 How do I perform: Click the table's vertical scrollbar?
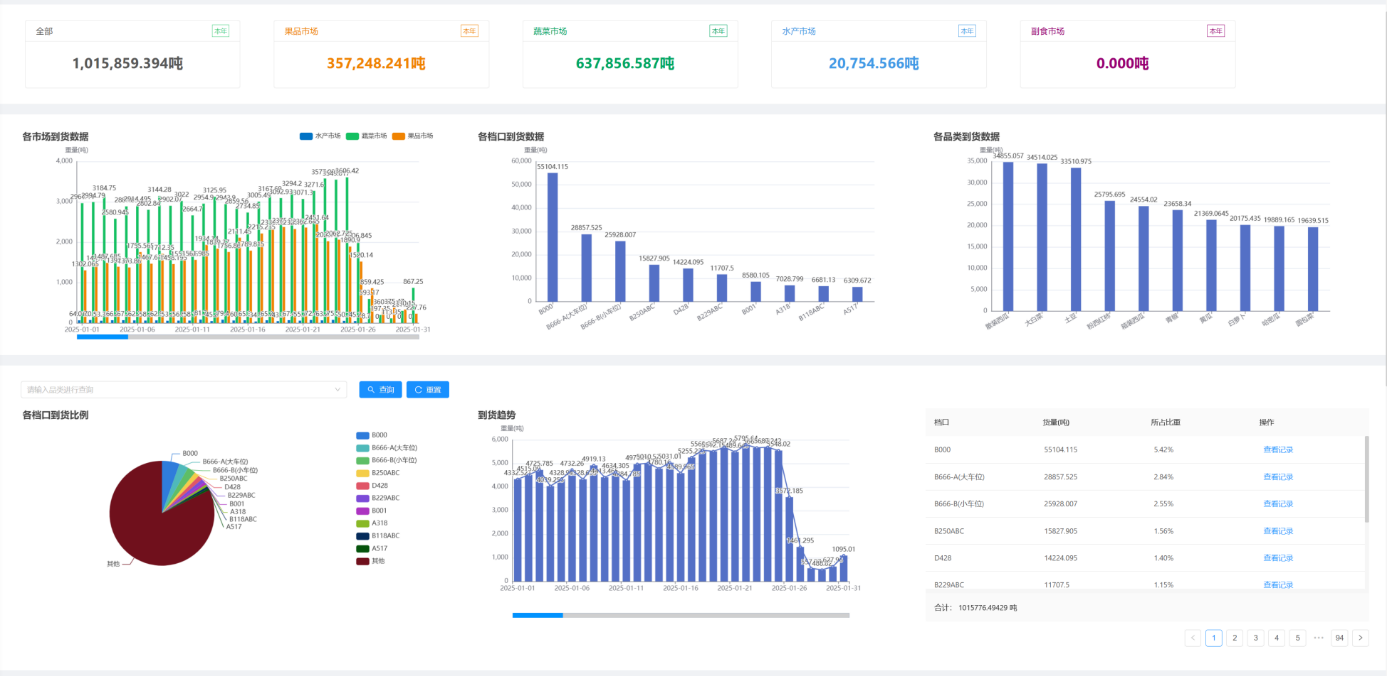1367,478
